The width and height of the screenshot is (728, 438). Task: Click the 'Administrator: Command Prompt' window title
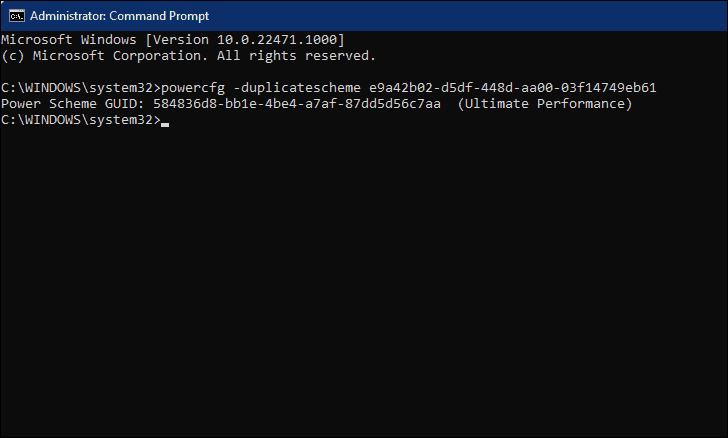point(119,16)
